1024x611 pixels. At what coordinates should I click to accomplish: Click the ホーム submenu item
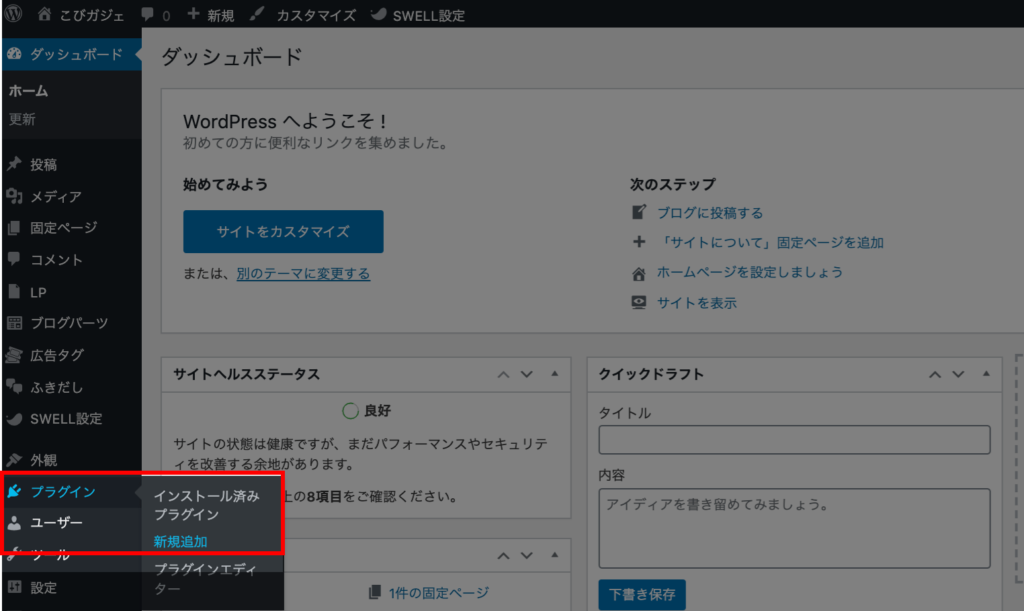[28, 91]
